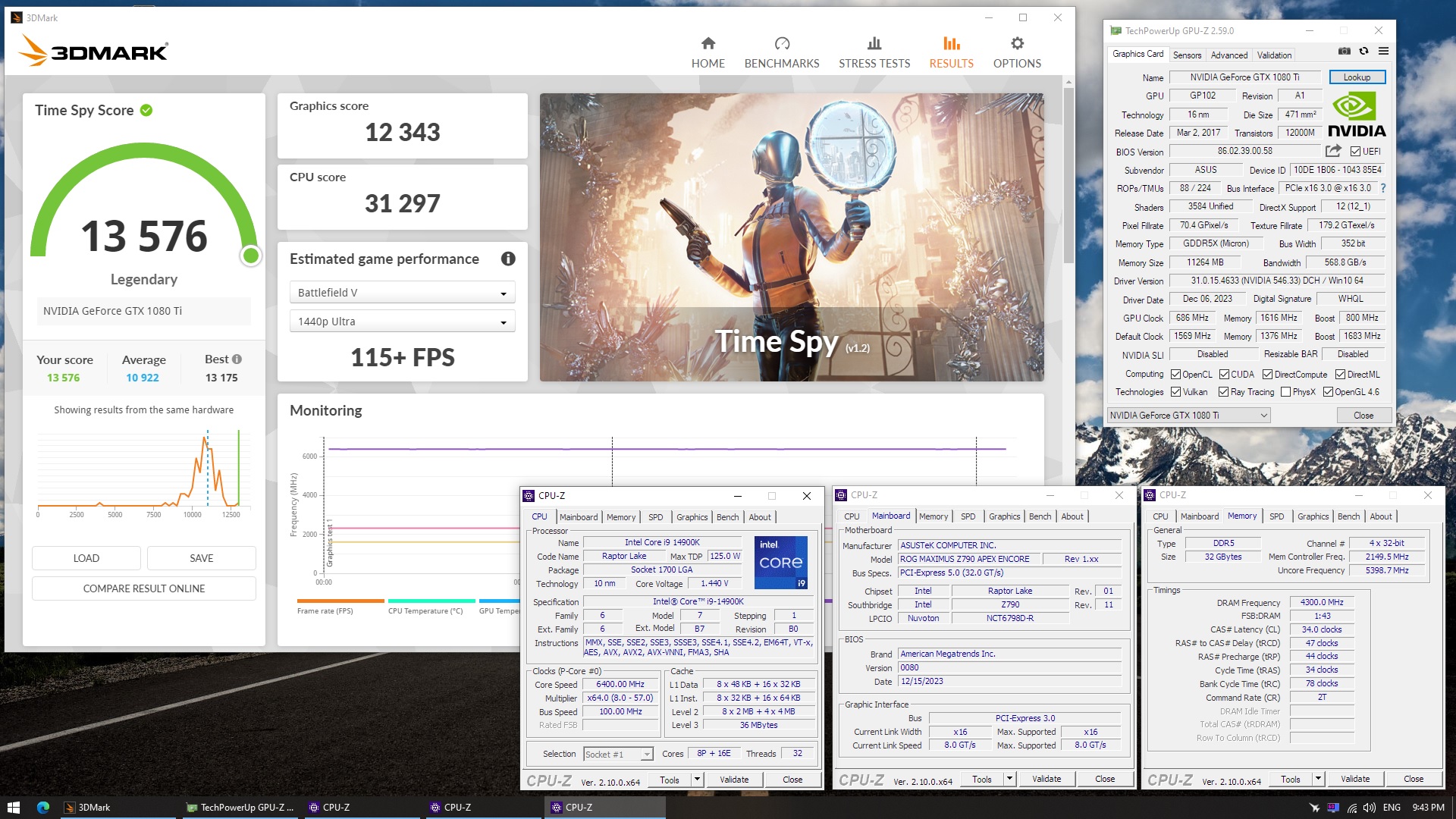Click the Wi-Fi network icon in system tray
Viewport: 1456px width, 819px height.
click(1351, 808)
